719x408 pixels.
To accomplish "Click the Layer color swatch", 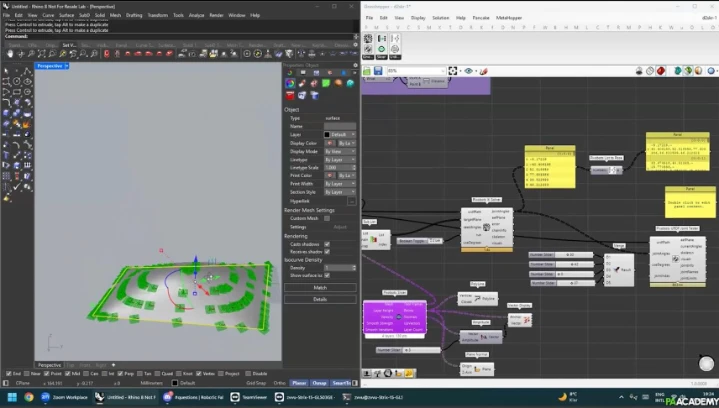I will [327, 134].
